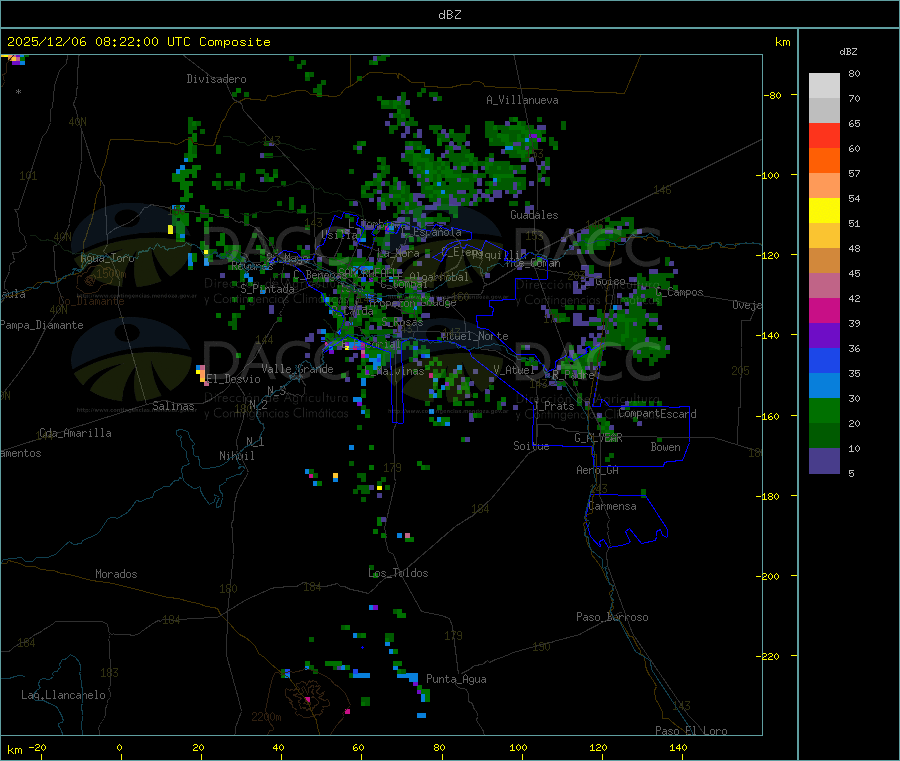Click the Divisadero map label
The height and width of the screenshot is (761, 900).
(216, 79)
